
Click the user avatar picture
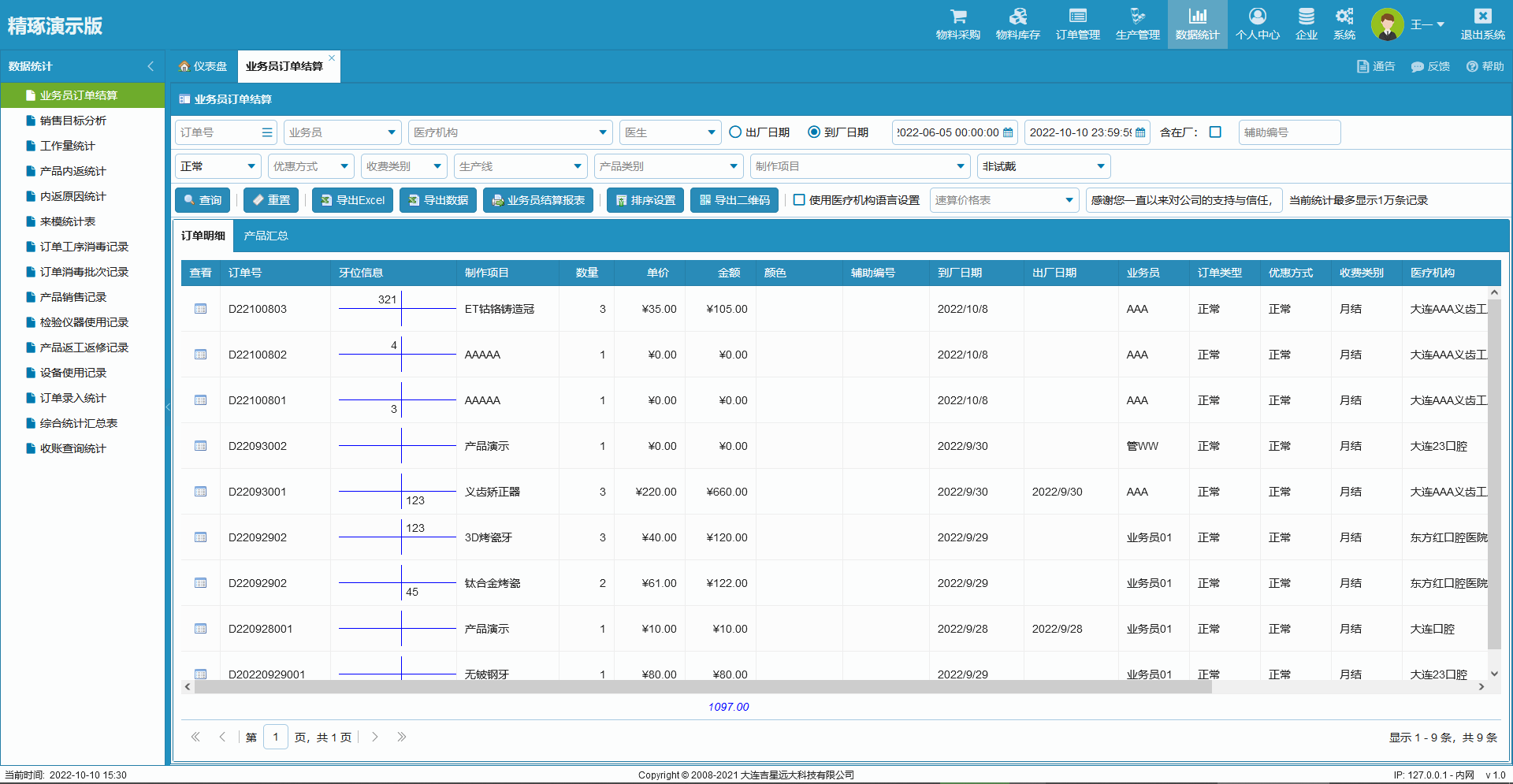pos(1387,24)
